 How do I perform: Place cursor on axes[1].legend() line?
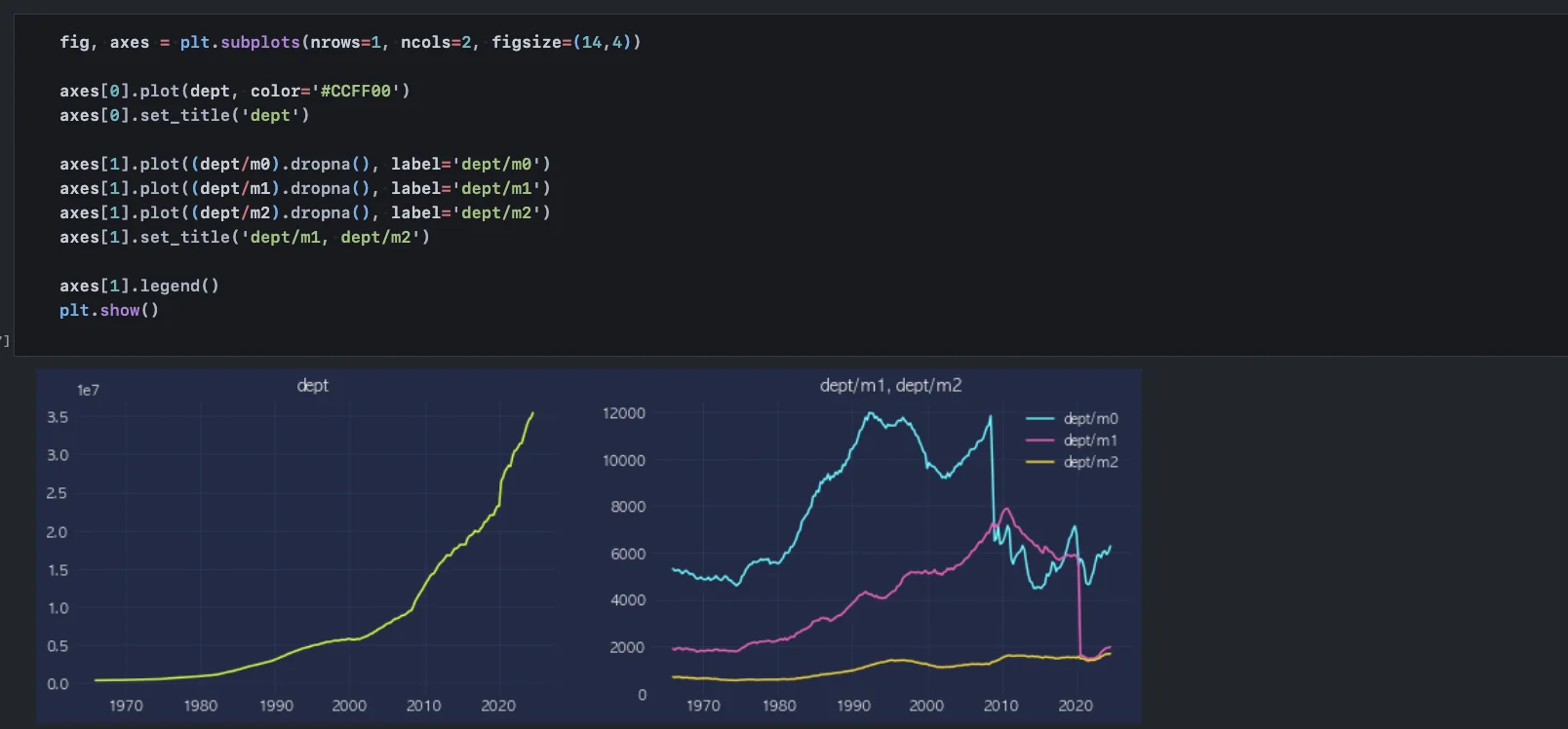[x=138, y=286]
